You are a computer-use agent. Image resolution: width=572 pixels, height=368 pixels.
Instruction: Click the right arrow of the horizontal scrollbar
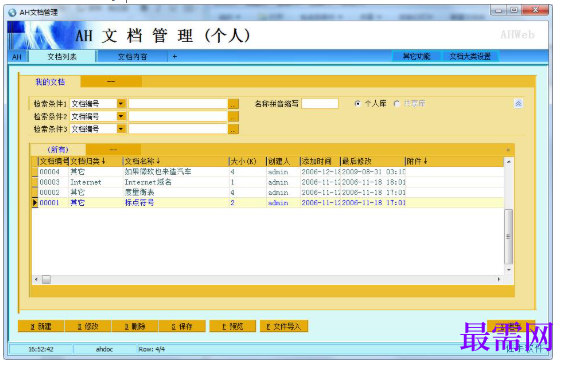(x=499, y=279)
